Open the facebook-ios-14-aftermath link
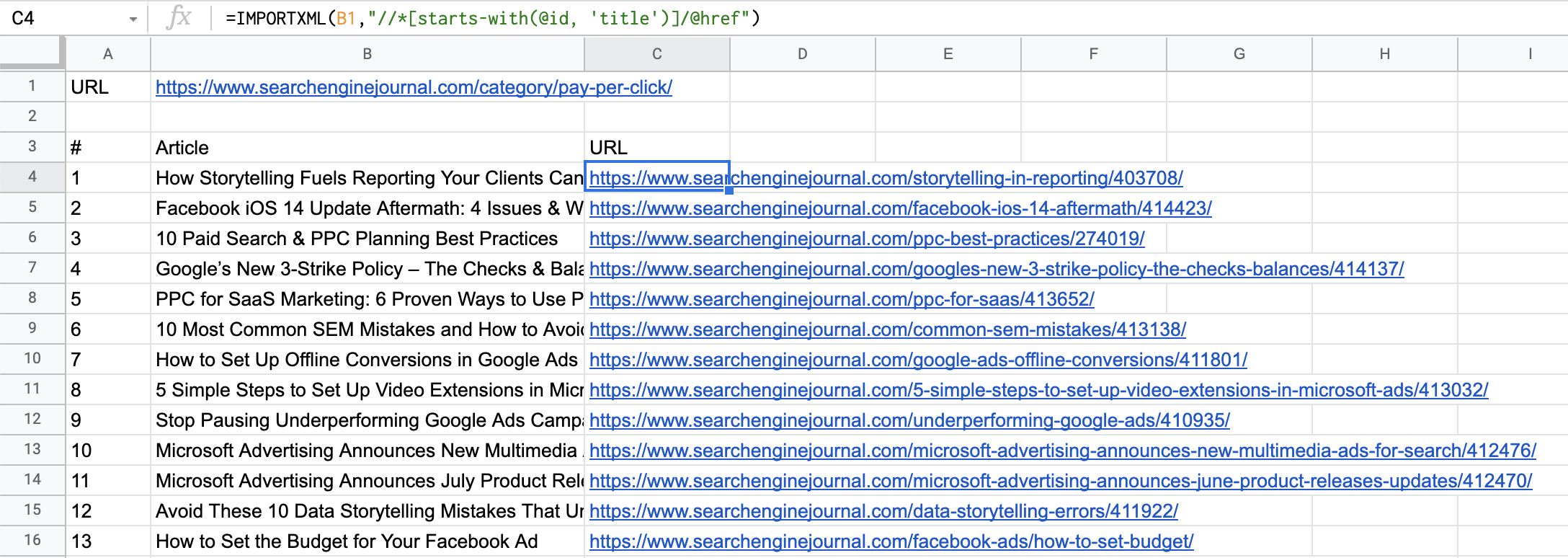This screenshot has height=558, width=1568. pyautogui.click(x=901, y=208)
